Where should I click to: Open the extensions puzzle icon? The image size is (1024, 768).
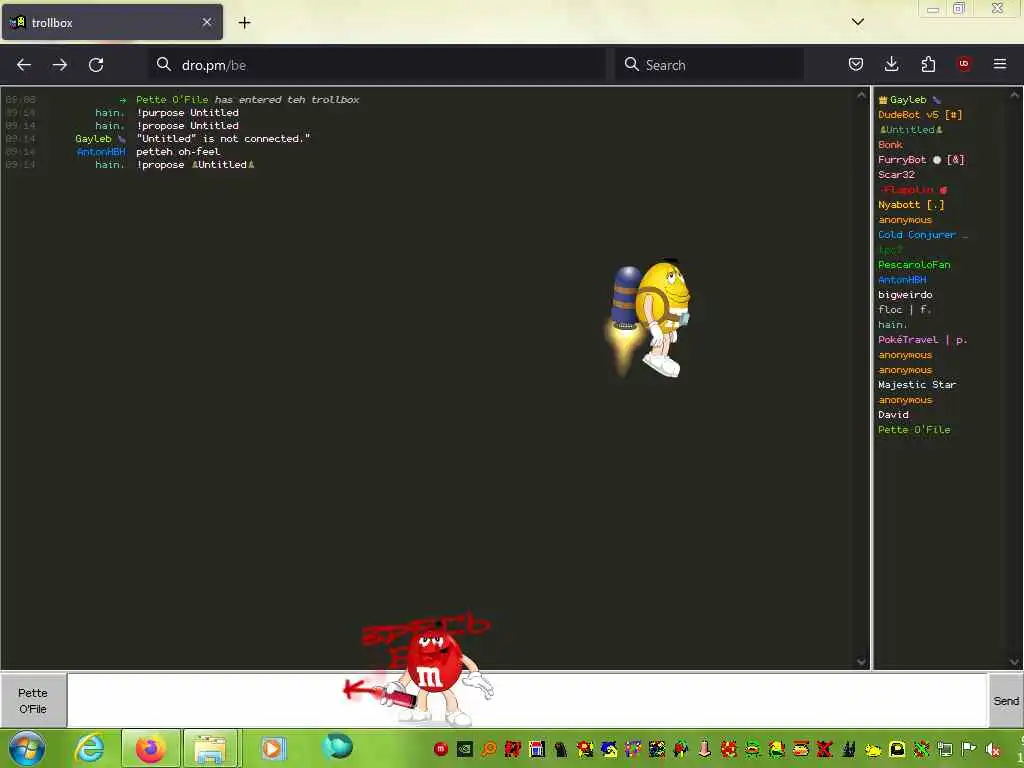[928, 64]
